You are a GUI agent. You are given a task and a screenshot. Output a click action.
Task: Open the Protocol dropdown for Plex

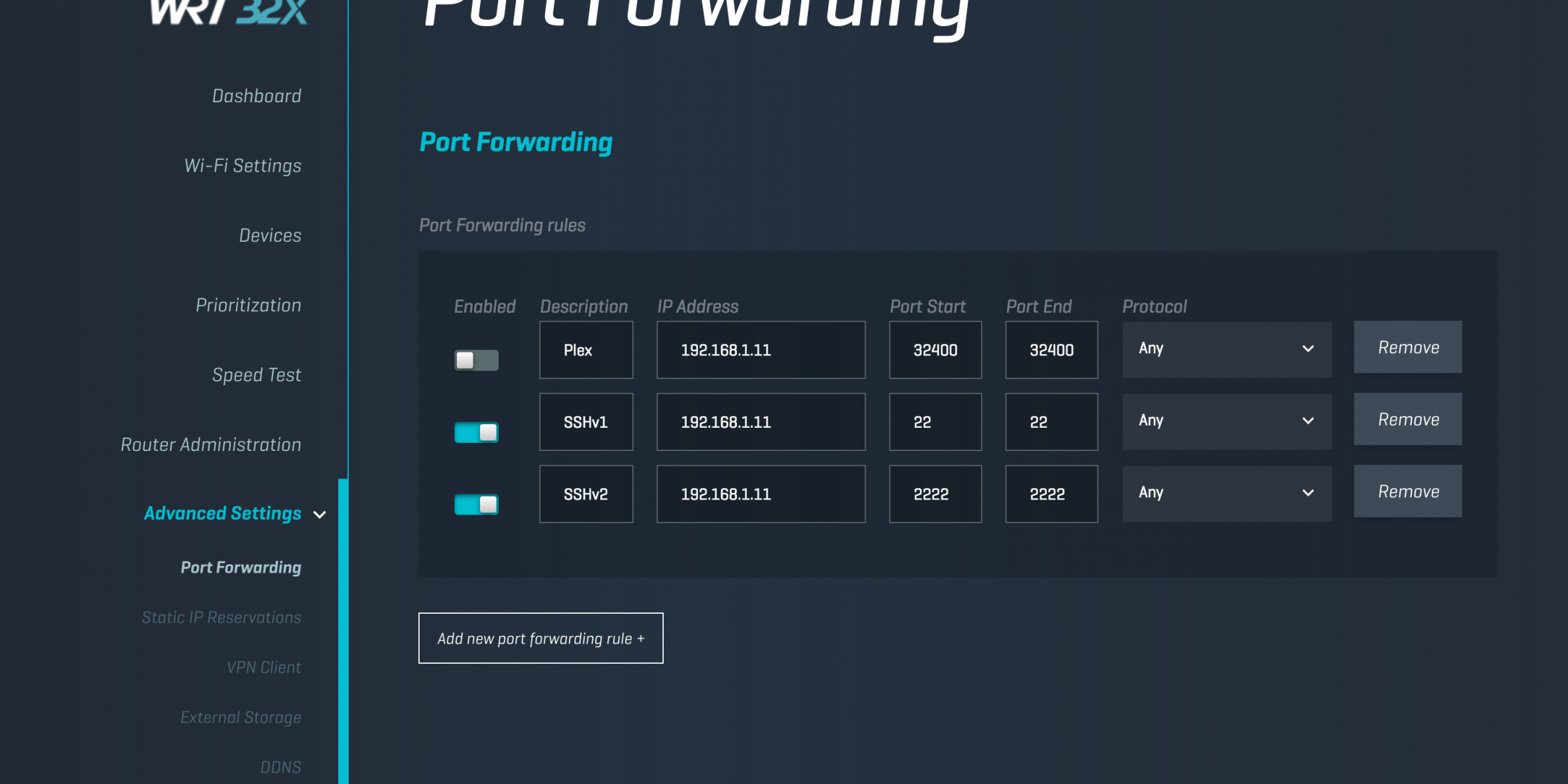click(1226, 349)
